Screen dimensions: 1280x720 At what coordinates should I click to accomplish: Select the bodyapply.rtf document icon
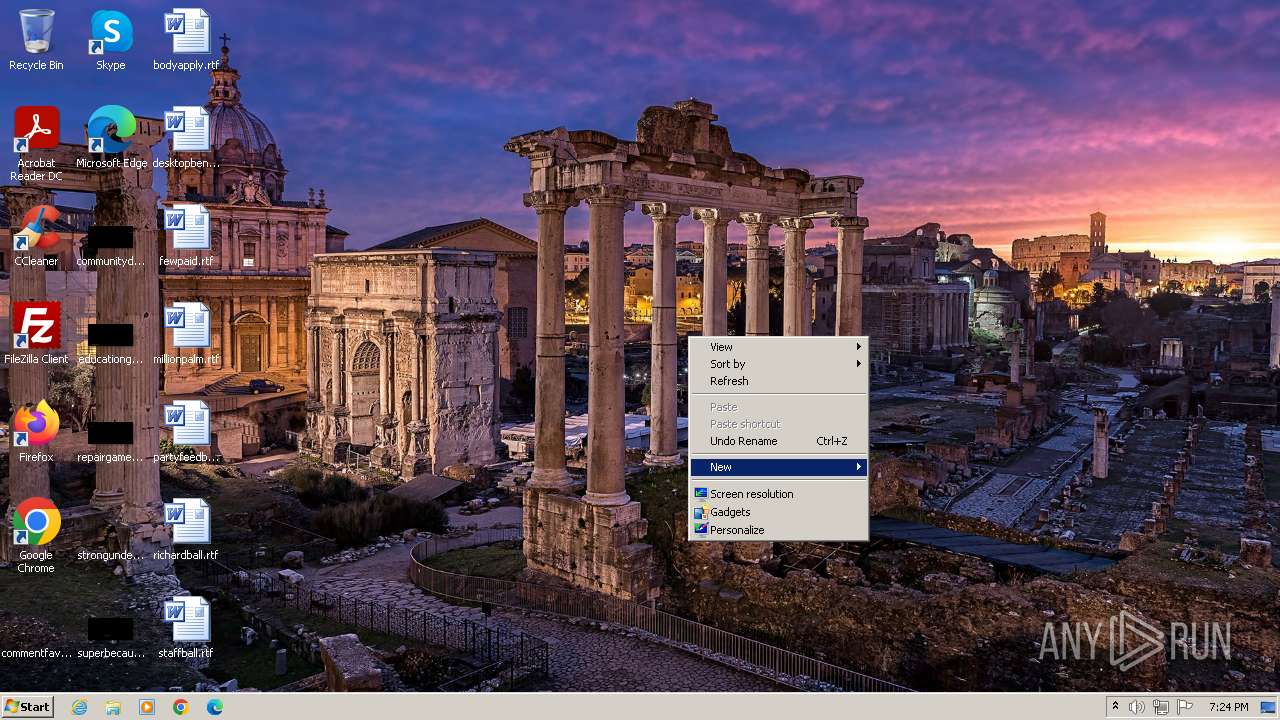coord(186,41)
